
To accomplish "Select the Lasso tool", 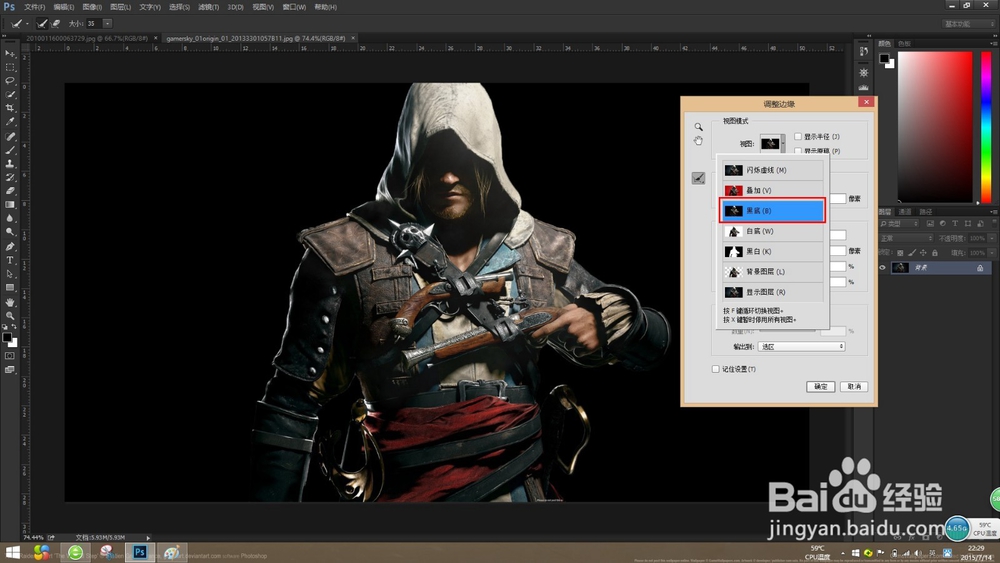I will (10, 80).
